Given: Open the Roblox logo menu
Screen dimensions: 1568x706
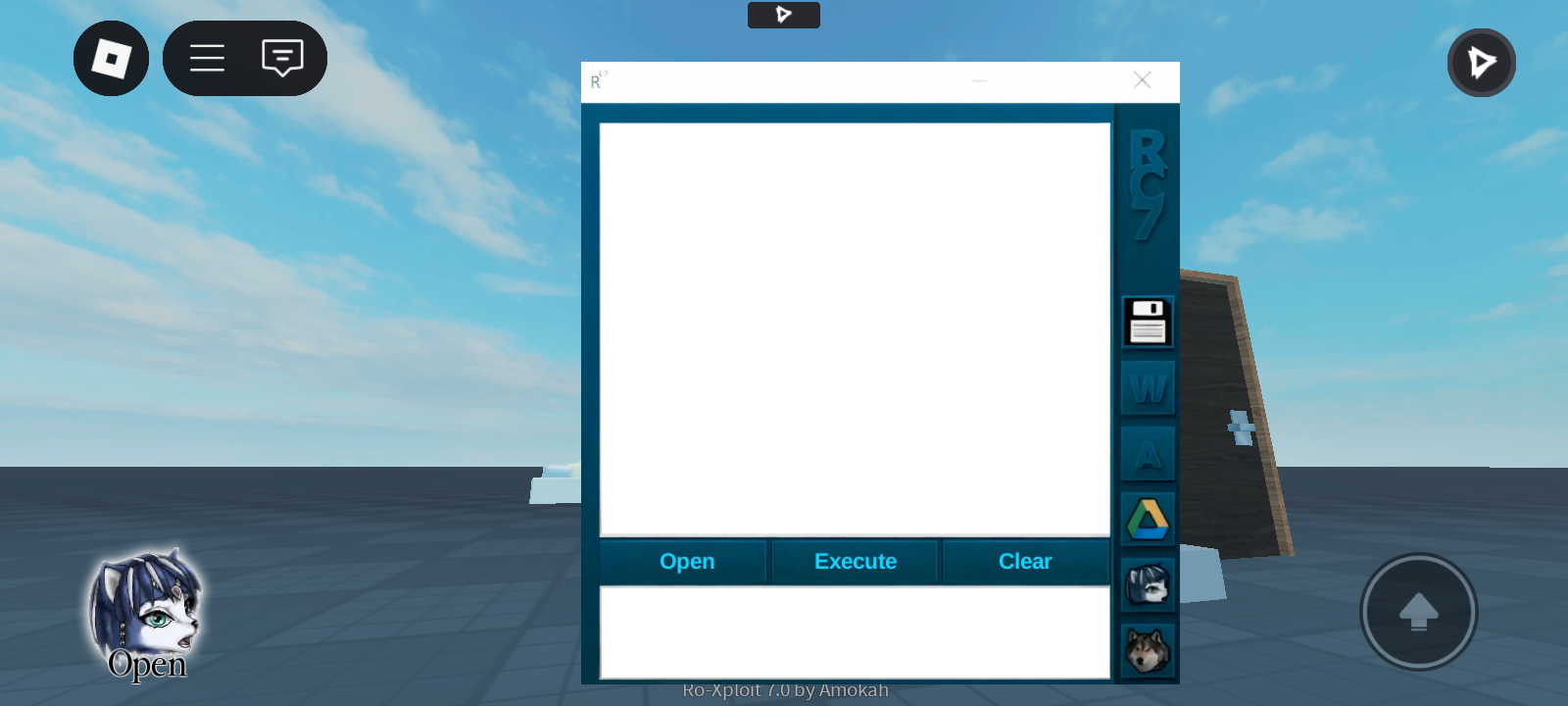Looking at the screenshot, I should (x=111, y=59).
